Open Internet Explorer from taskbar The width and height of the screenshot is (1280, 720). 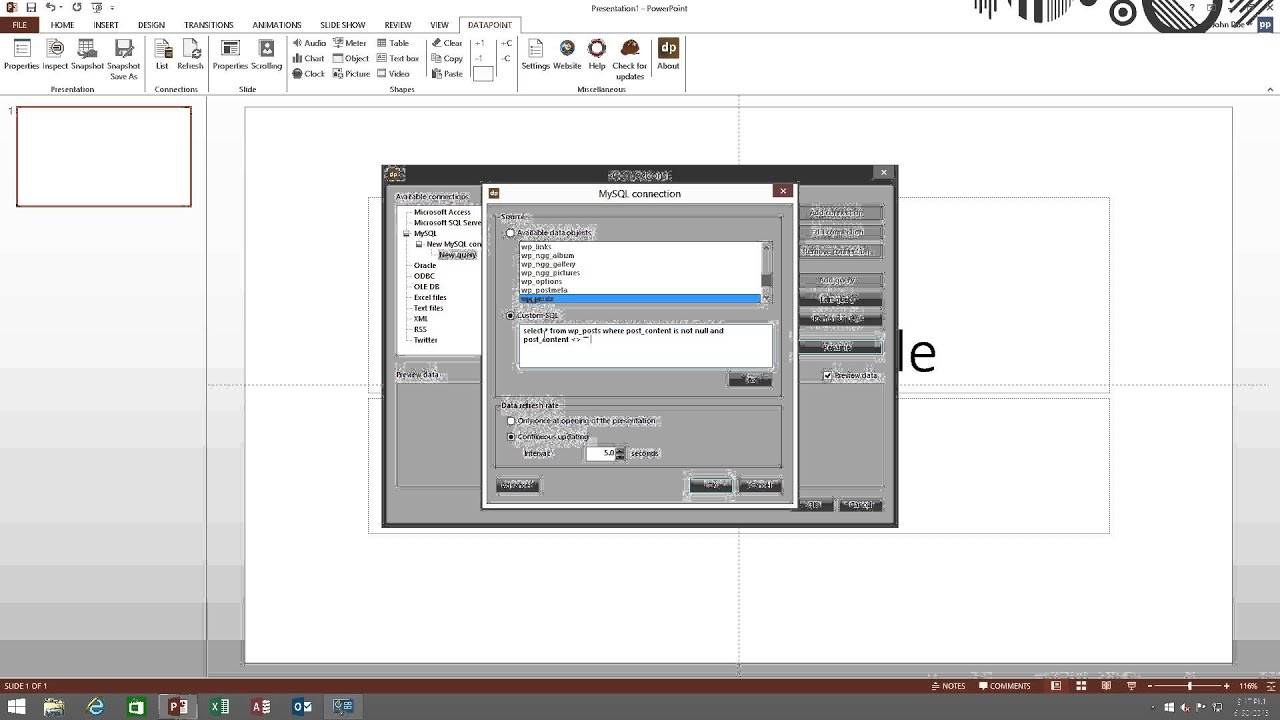(95, 707)
